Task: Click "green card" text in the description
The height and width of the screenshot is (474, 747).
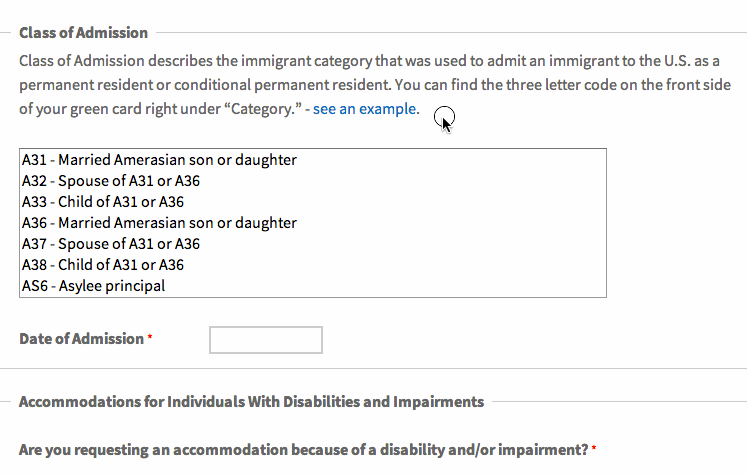Action: tap(105, 109)
